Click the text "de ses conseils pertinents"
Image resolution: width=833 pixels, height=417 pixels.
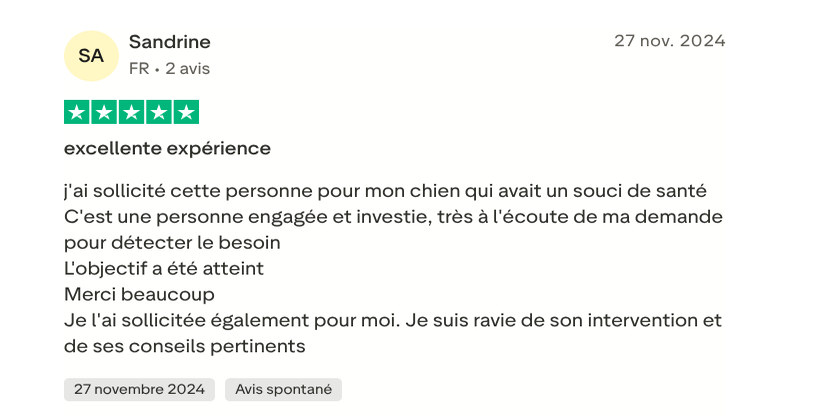(x=184, y=346)
